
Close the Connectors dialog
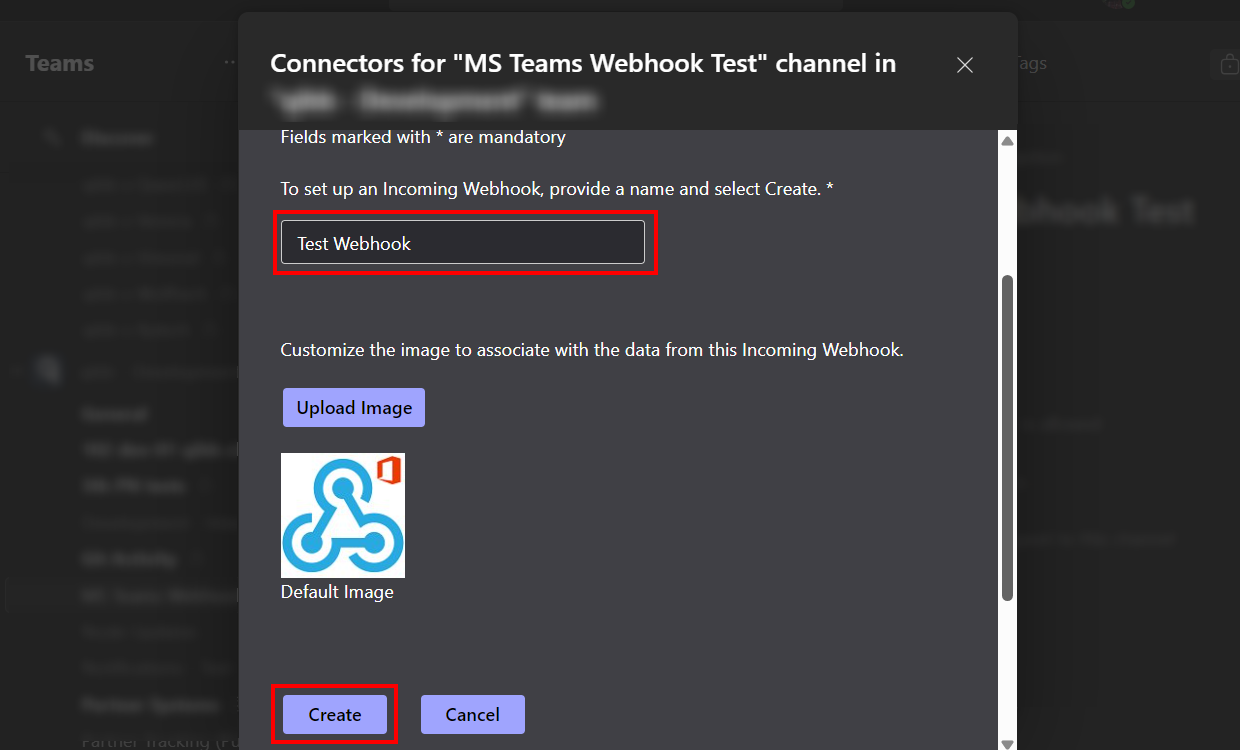pos(964,64)
